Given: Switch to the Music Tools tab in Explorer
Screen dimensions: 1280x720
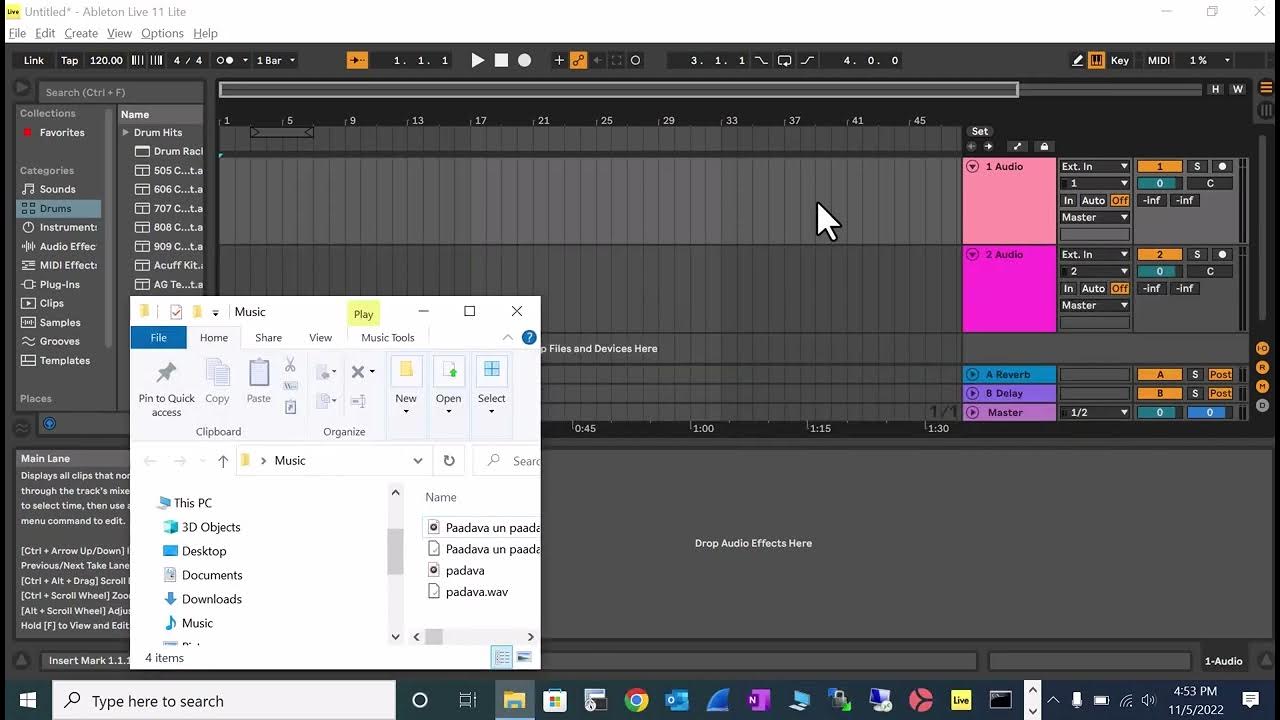Looking at the screenshot, I should [x=388, y=338].
